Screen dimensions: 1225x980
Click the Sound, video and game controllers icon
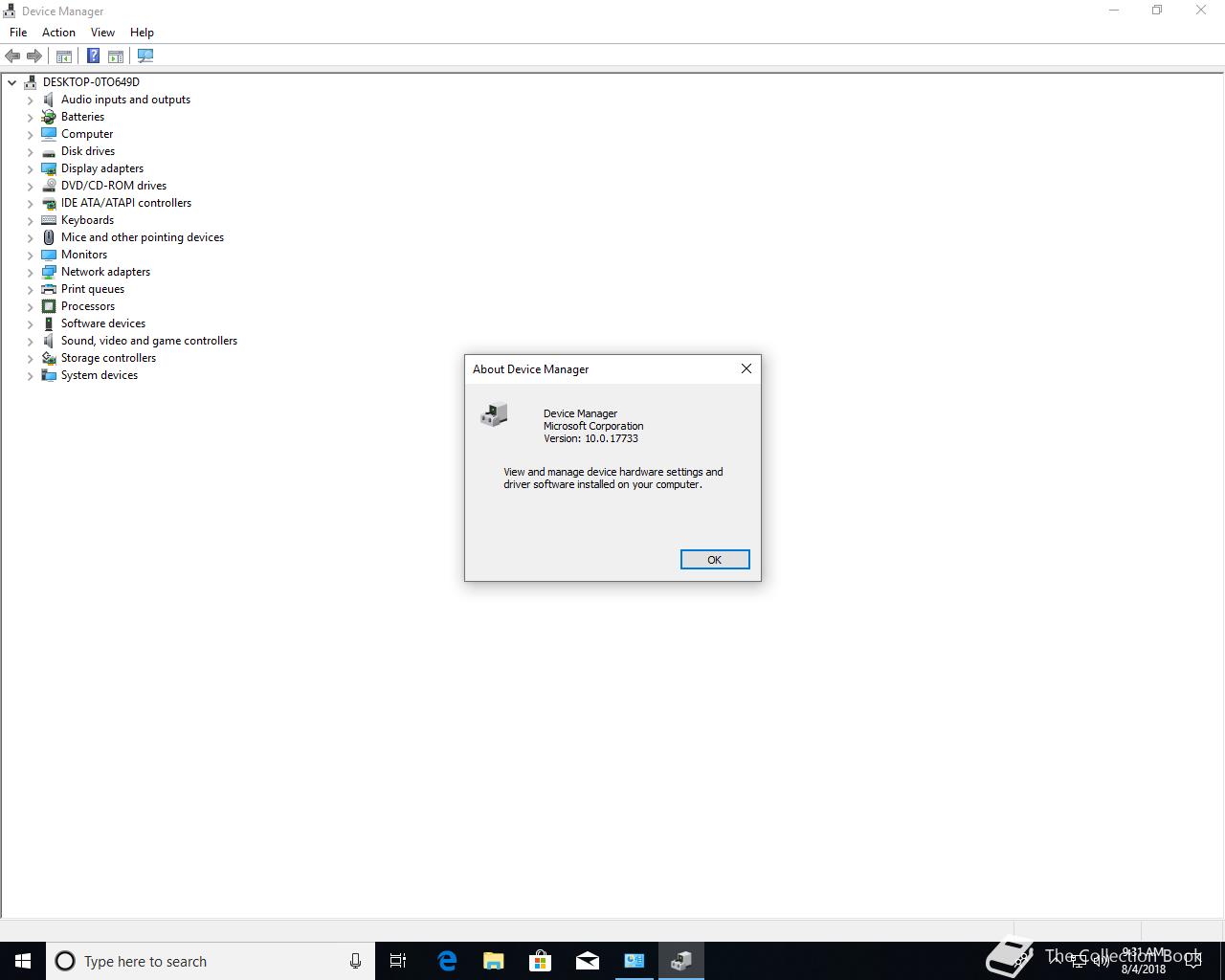(49, 341)
